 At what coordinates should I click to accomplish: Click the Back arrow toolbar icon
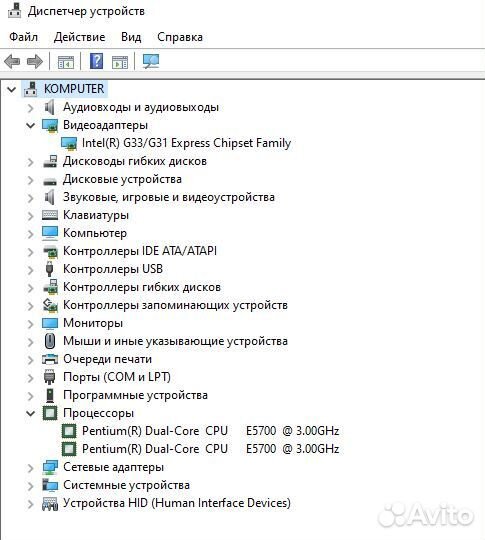pyautogui.click(x=12, y=62)
